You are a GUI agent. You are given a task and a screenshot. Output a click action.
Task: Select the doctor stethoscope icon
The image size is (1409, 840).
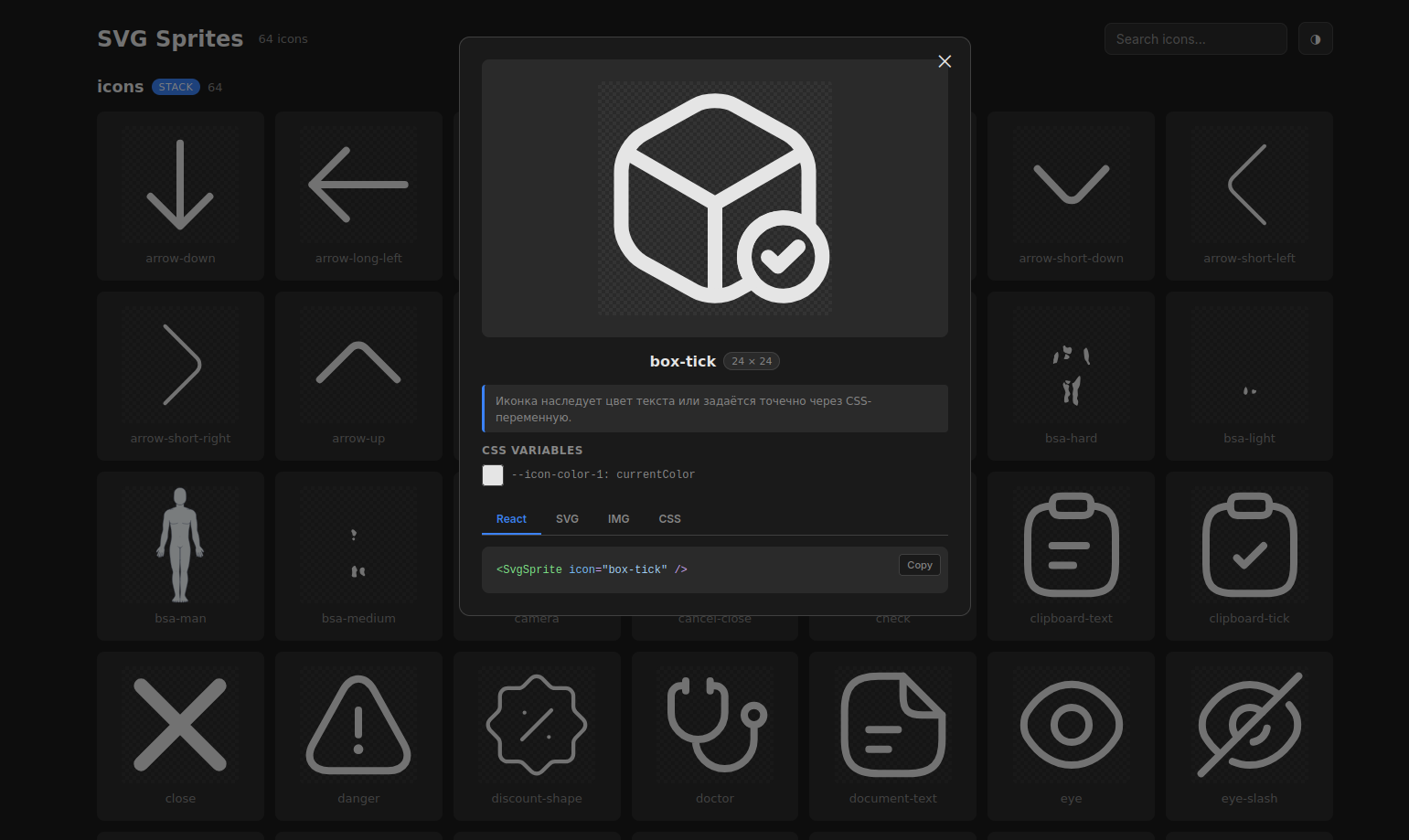pos(714,736)
